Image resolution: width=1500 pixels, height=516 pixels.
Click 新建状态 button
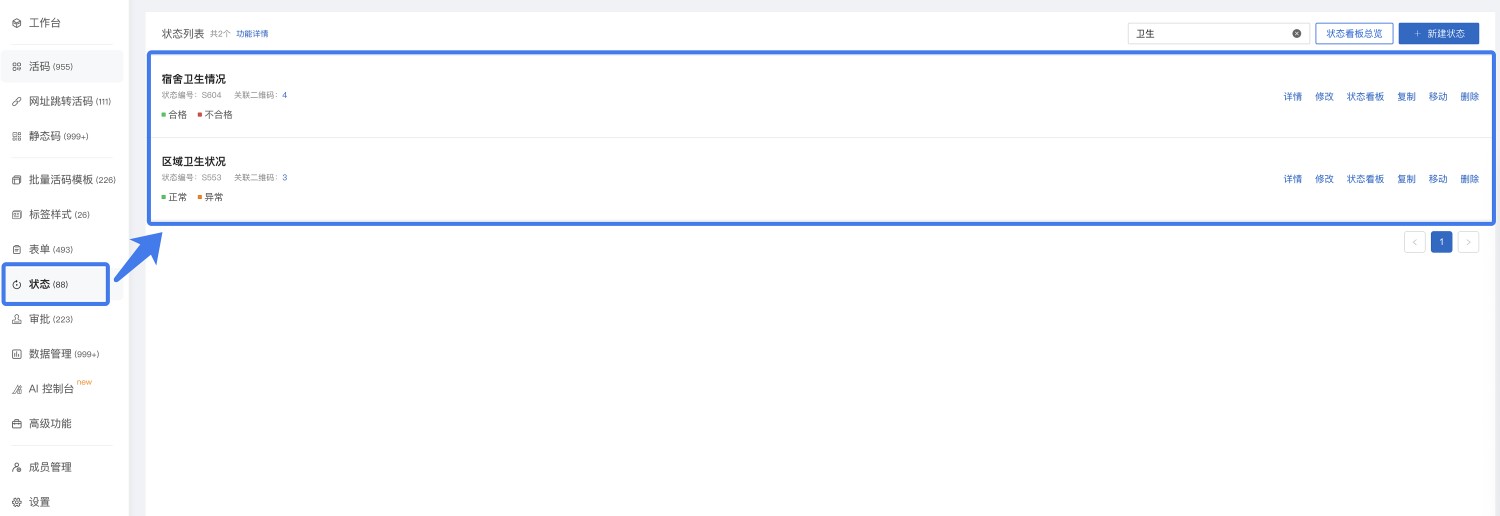tap(1438, 34)
